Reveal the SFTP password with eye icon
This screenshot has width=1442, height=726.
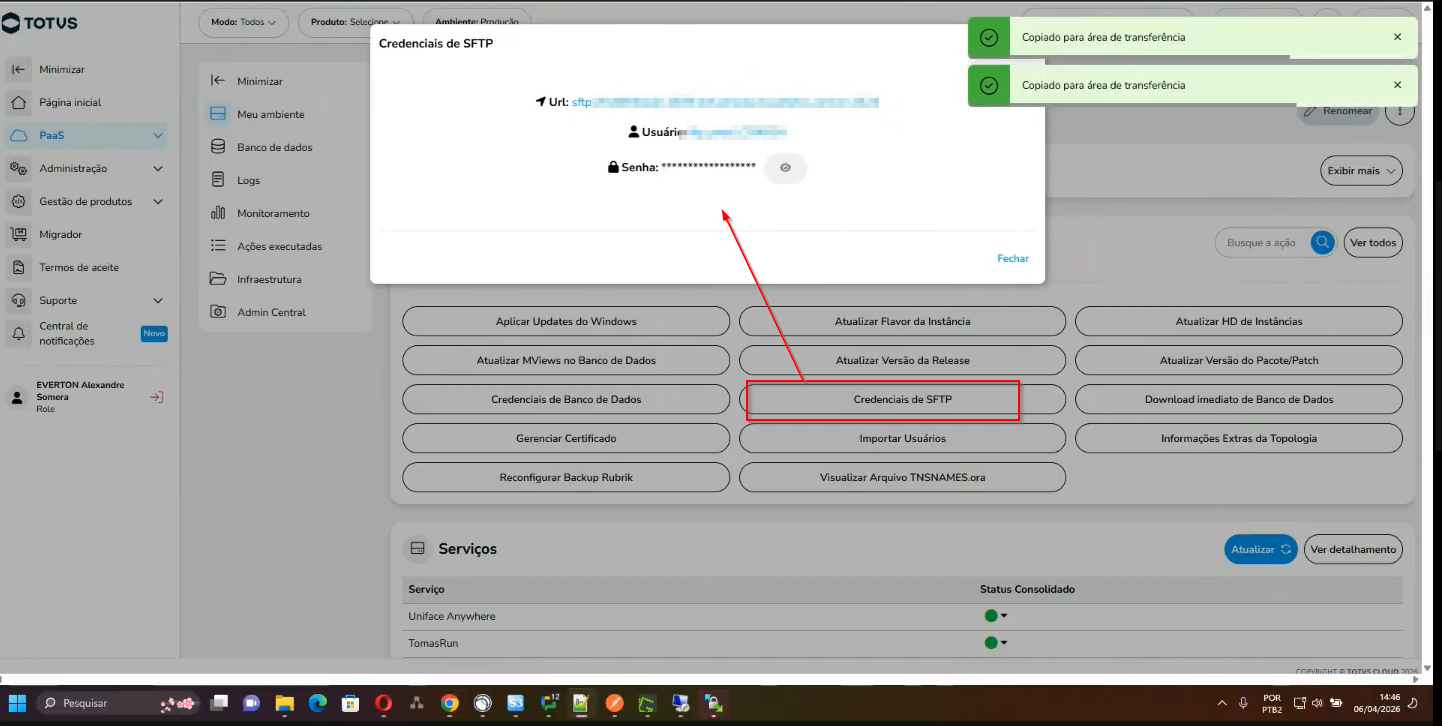tap(785, 168)
